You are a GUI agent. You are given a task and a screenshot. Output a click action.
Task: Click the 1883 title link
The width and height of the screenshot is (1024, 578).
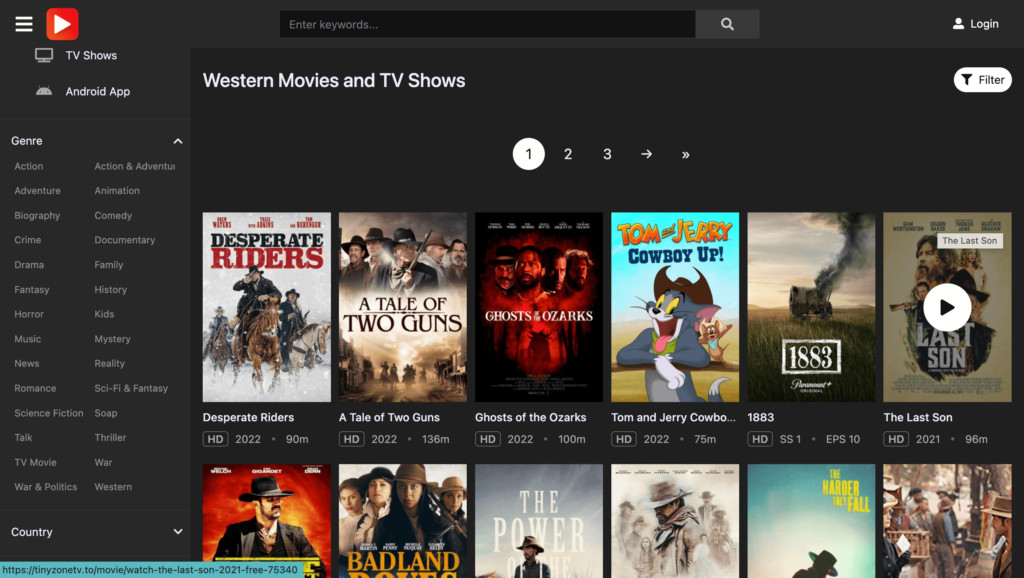tap(760, 417)
